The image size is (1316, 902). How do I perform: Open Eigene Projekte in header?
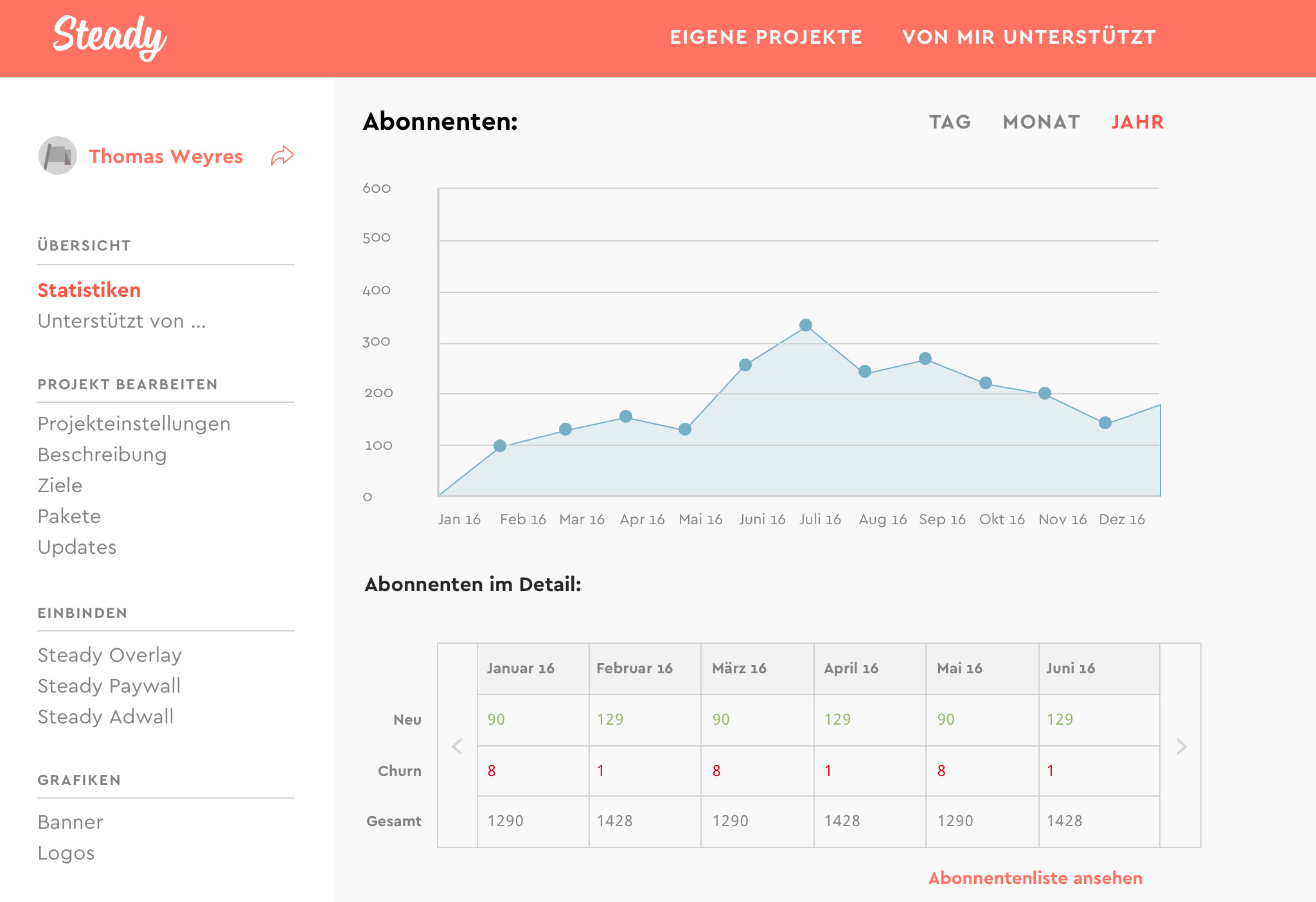click(x=766, y=37)
